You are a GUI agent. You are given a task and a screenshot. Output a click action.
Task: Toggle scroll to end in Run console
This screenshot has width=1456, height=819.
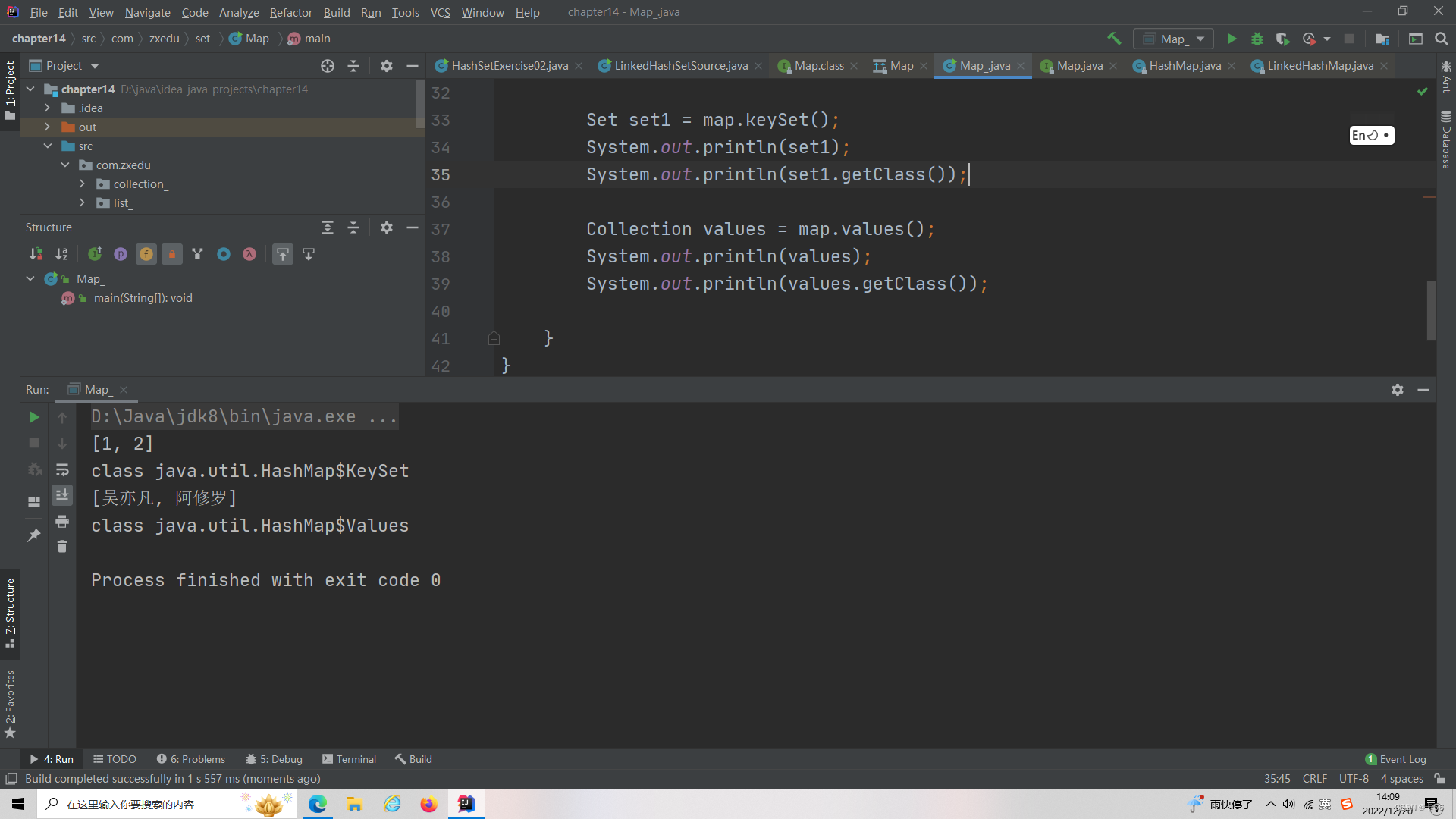62,495
